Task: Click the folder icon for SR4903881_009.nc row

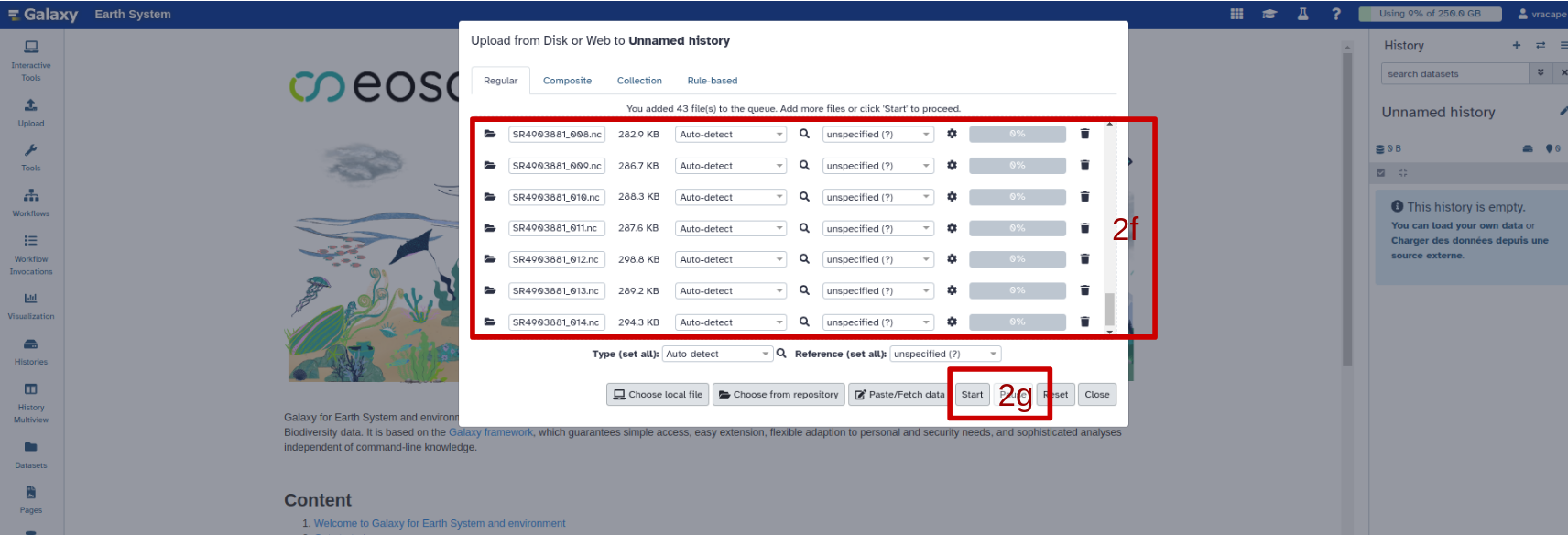Action: click(x=490, y=165)
